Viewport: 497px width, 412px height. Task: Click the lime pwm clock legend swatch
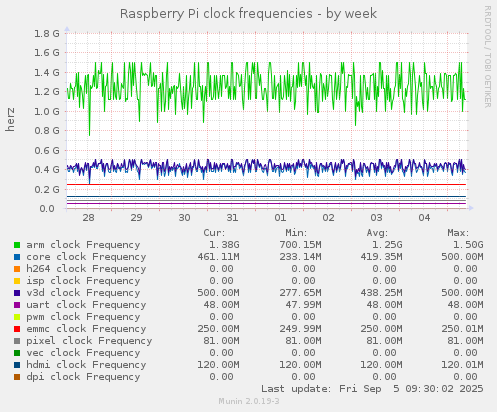17,317
